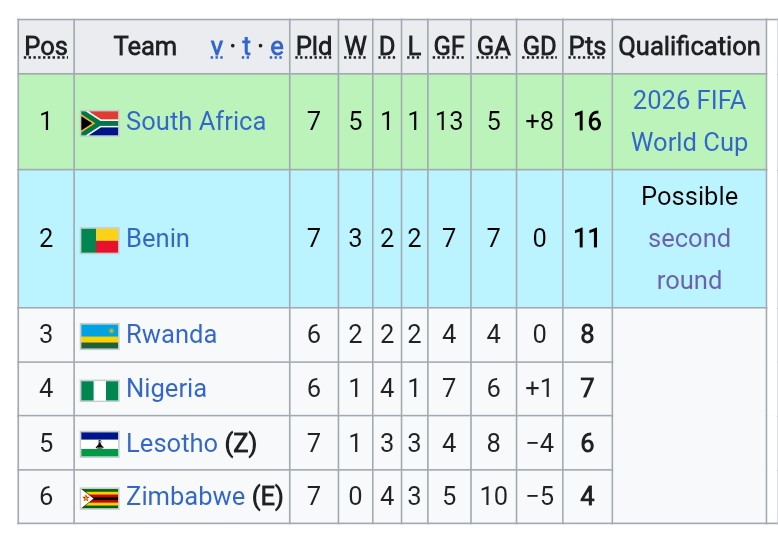Image resolution: width=778 pixels, height=539 pixels.
Task: Click the GD column header abbreviation
Action: point(540,47)
